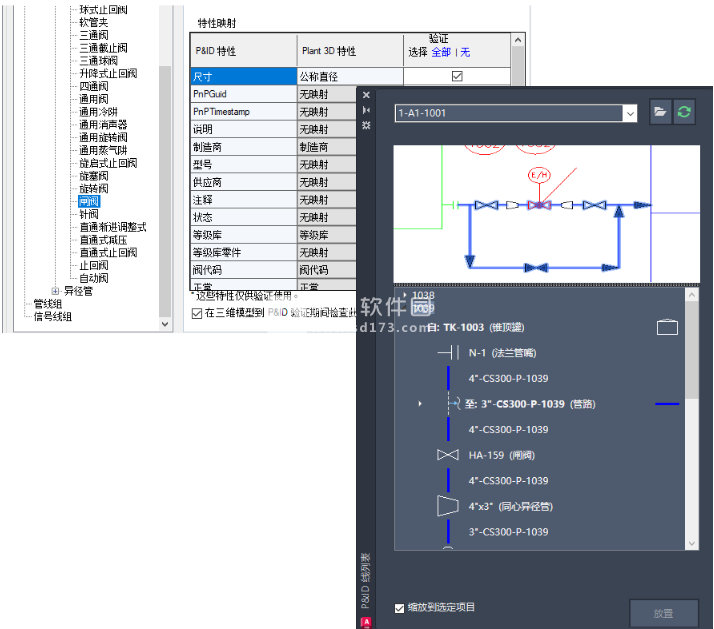Click the 放置 place button
Viewport: 714px width, 629px height.
[x=664, y=614]
